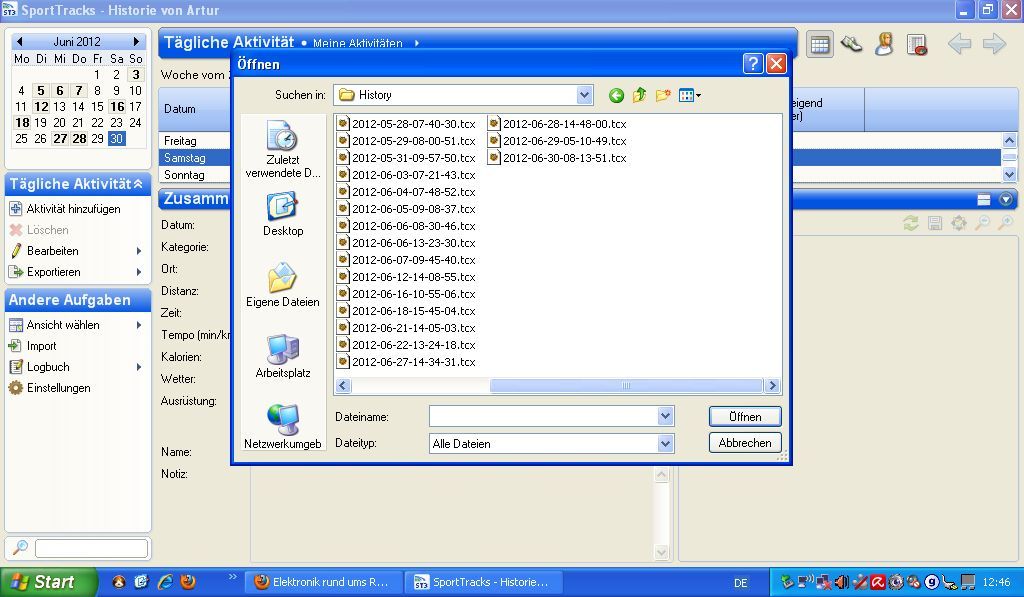Expand the Logbuch submenu arrow

tap(138, 367)
